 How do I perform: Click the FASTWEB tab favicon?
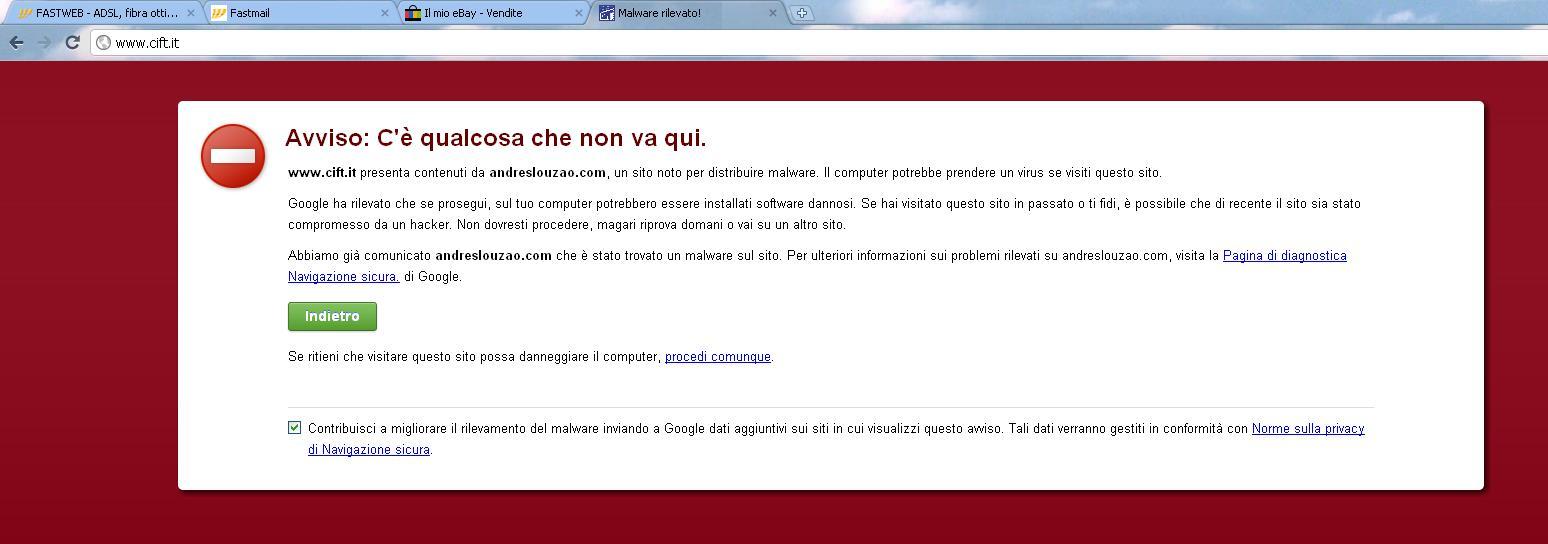(x=25, y=13)
